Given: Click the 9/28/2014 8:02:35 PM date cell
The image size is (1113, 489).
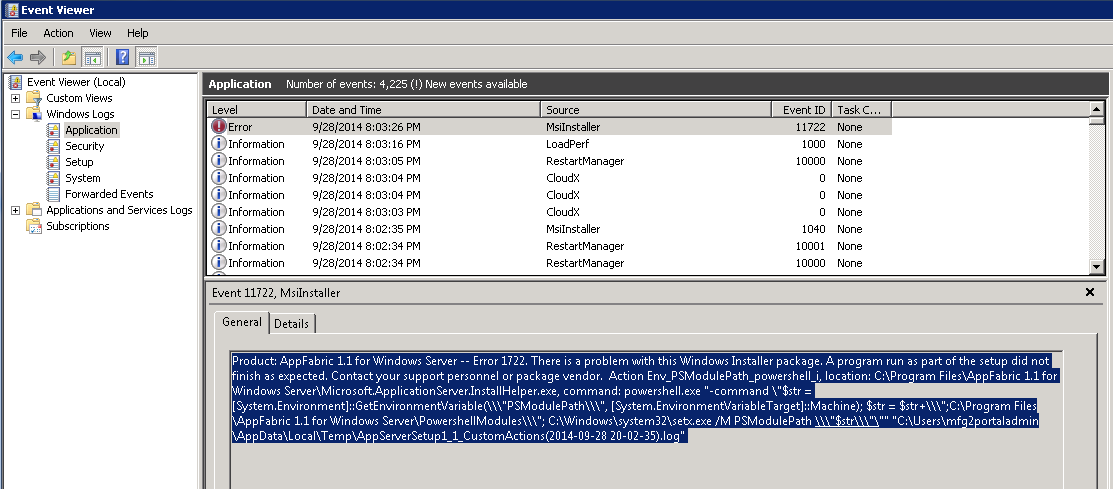Looking at the screenshot, I should point(366,229).
